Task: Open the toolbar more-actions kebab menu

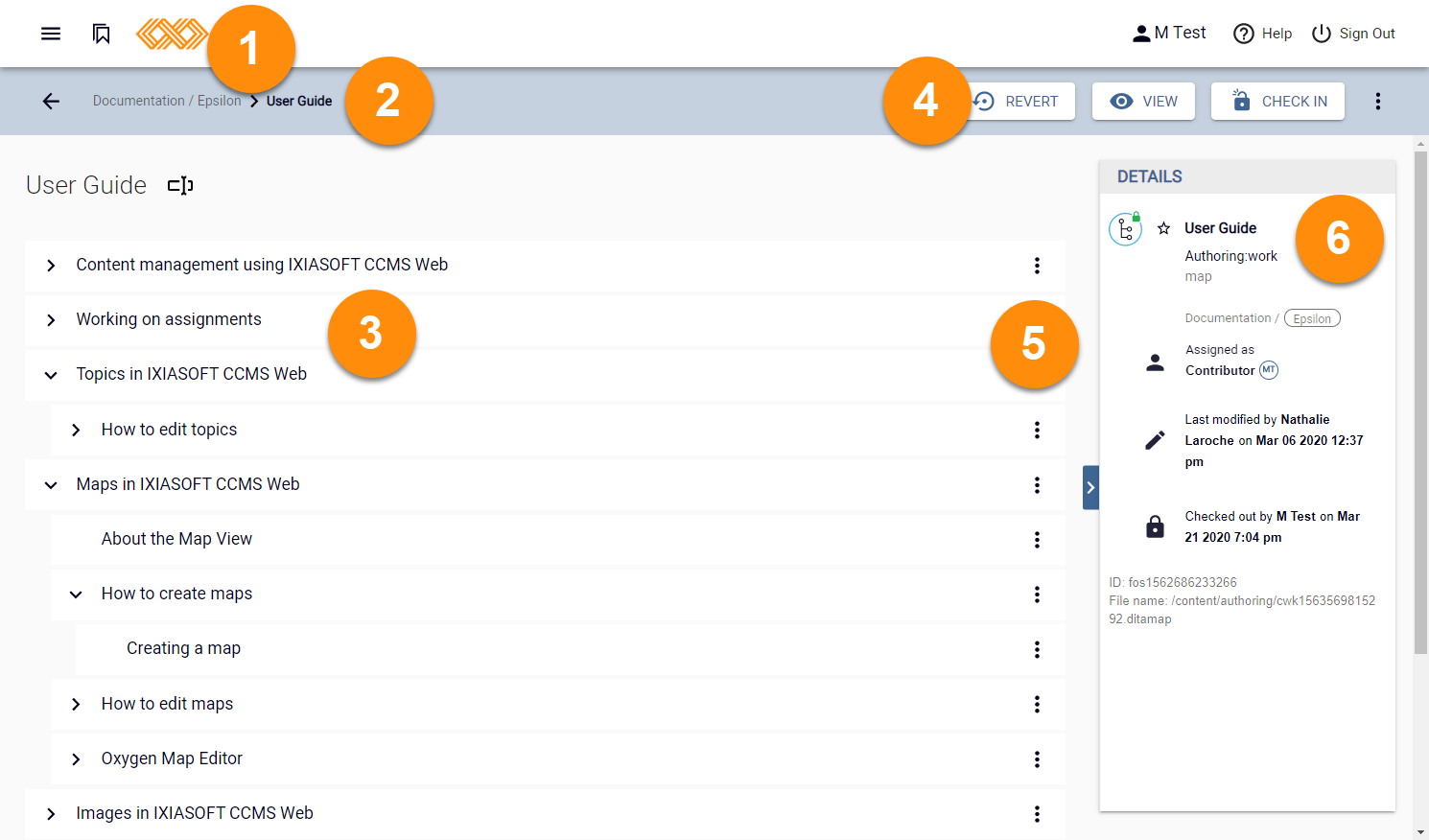Action: tap(1378, 101)
